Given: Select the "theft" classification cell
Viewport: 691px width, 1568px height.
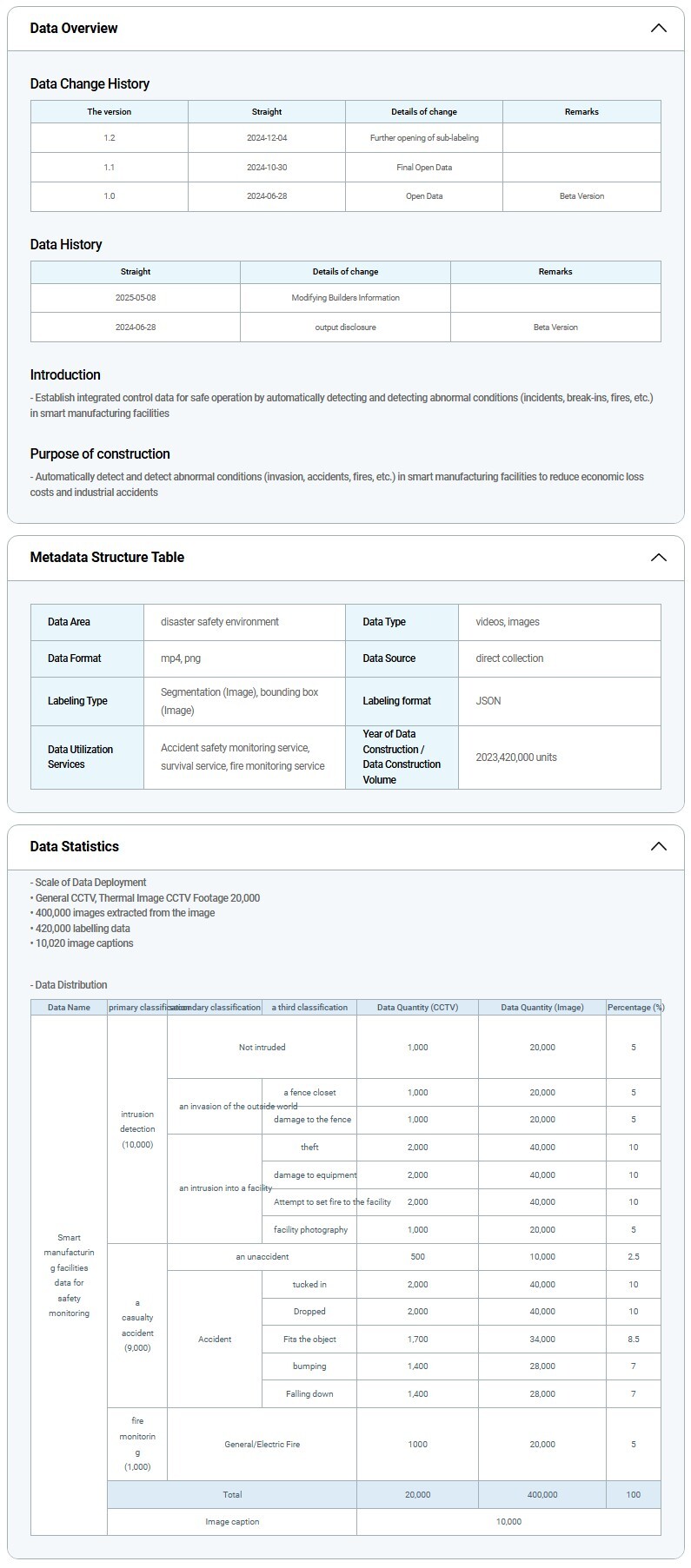Looking at the screenshot, I should (309, 1147).
